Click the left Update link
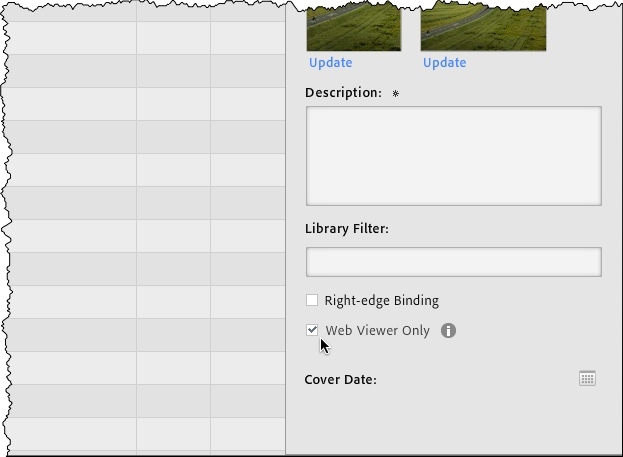The height and width of the screenshot is (457, 623). (x=331, y=63)
